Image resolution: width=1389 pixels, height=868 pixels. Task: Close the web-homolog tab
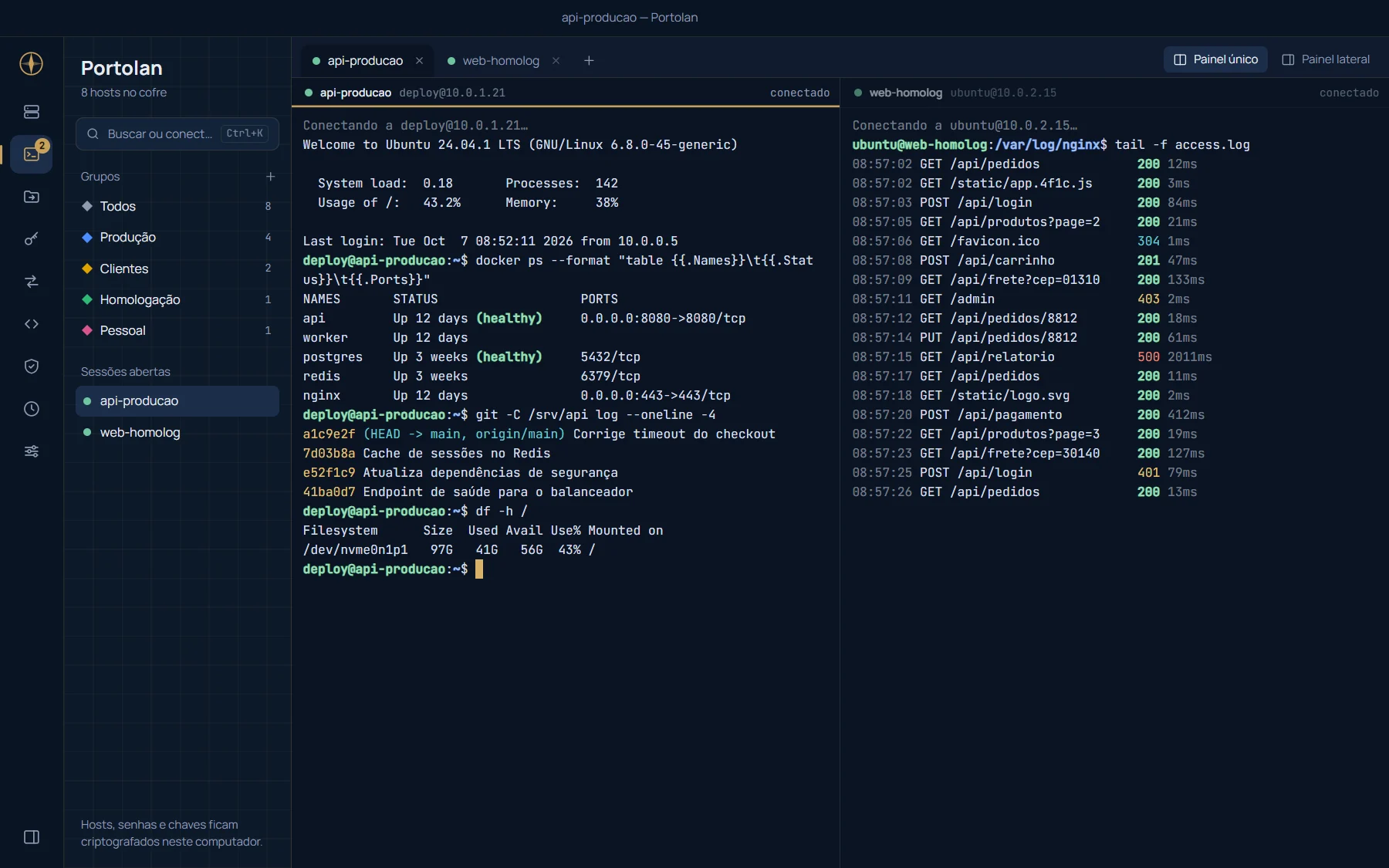pos(556,60)
